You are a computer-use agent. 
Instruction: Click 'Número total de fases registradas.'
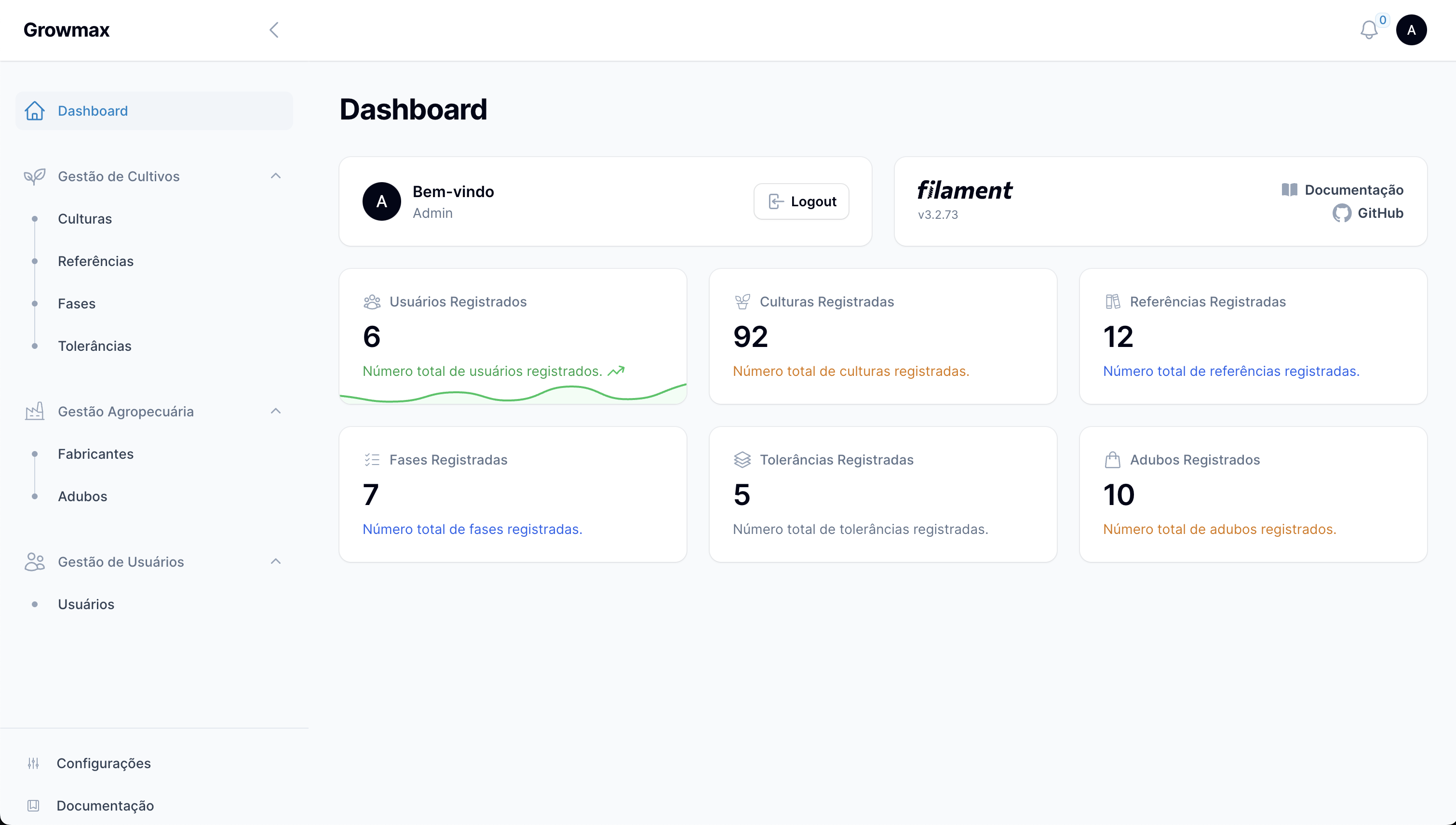(x=472, y=529)
